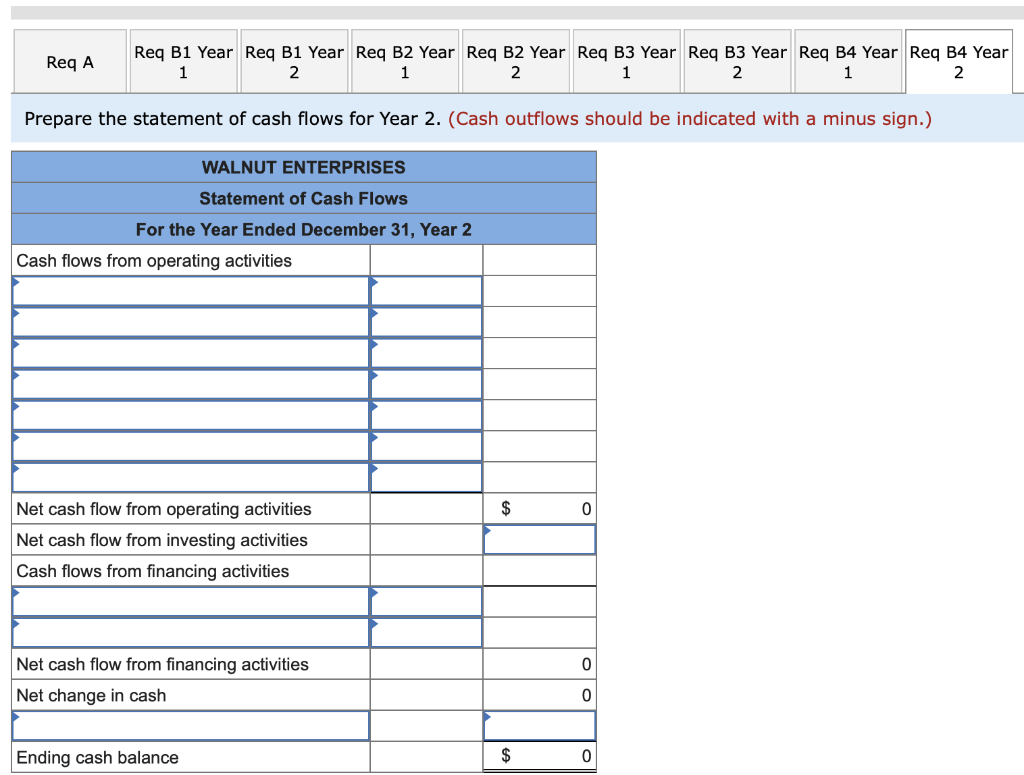Open first operating activities label dropdown
1024x775 pixels.
coord(190,291)
